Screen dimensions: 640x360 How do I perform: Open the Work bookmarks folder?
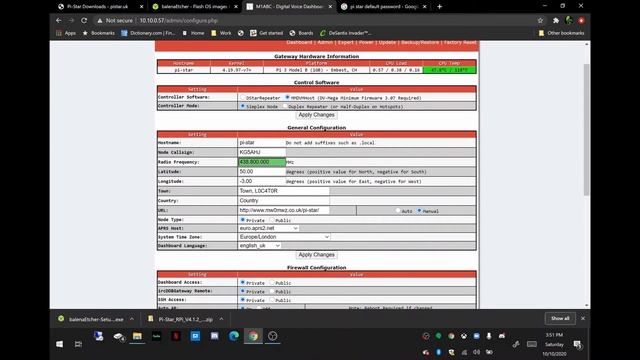click(221, 33)
